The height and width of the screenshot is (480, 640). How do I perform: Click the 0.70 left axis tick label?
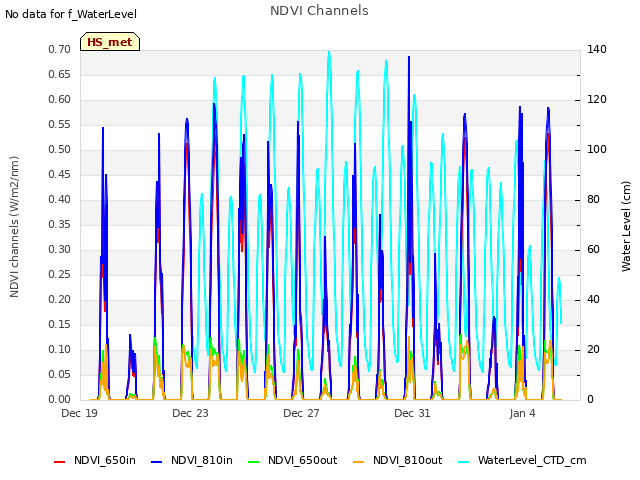(59, 50)
